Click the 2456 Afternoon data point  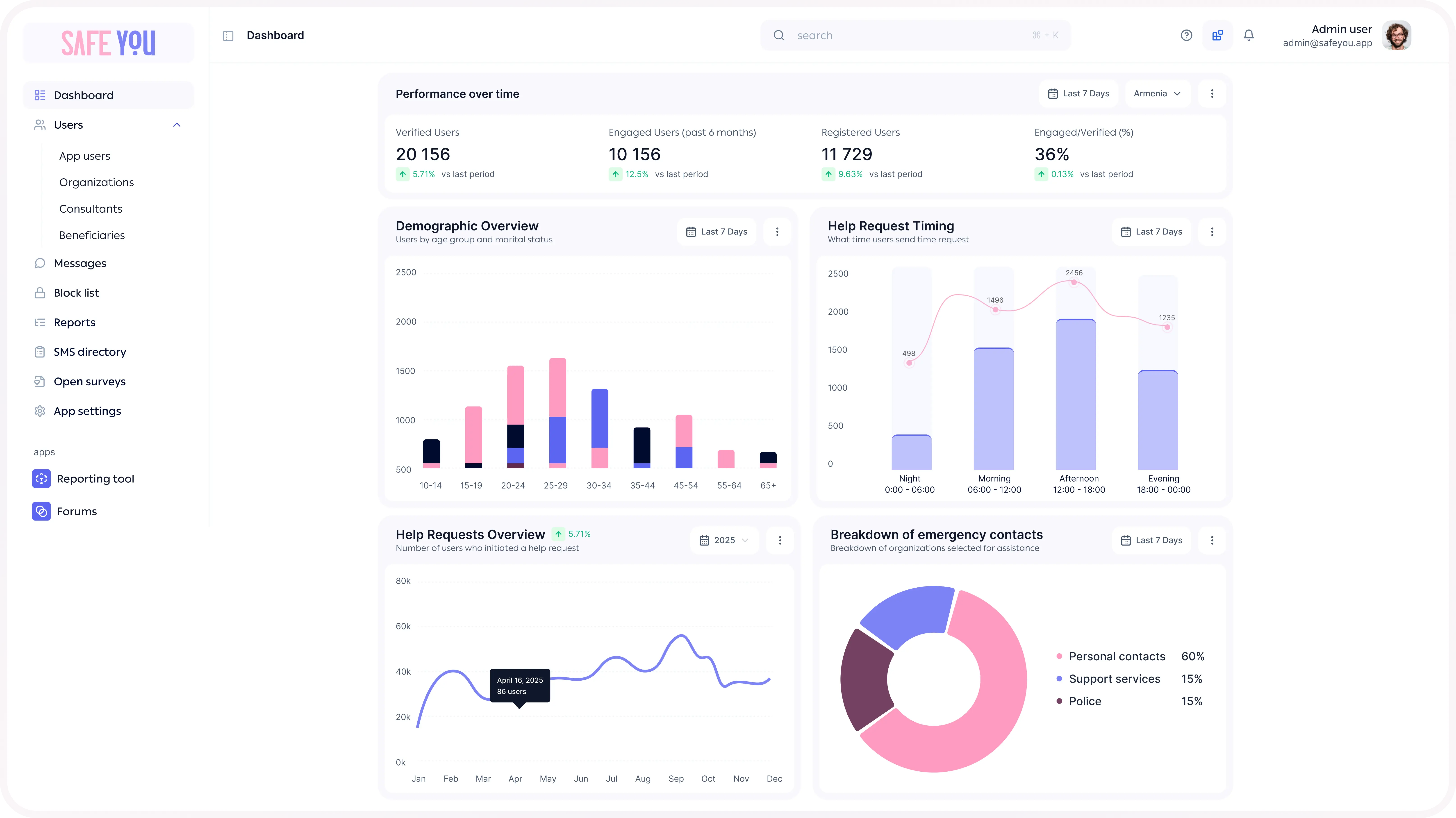pos(1074,282)
